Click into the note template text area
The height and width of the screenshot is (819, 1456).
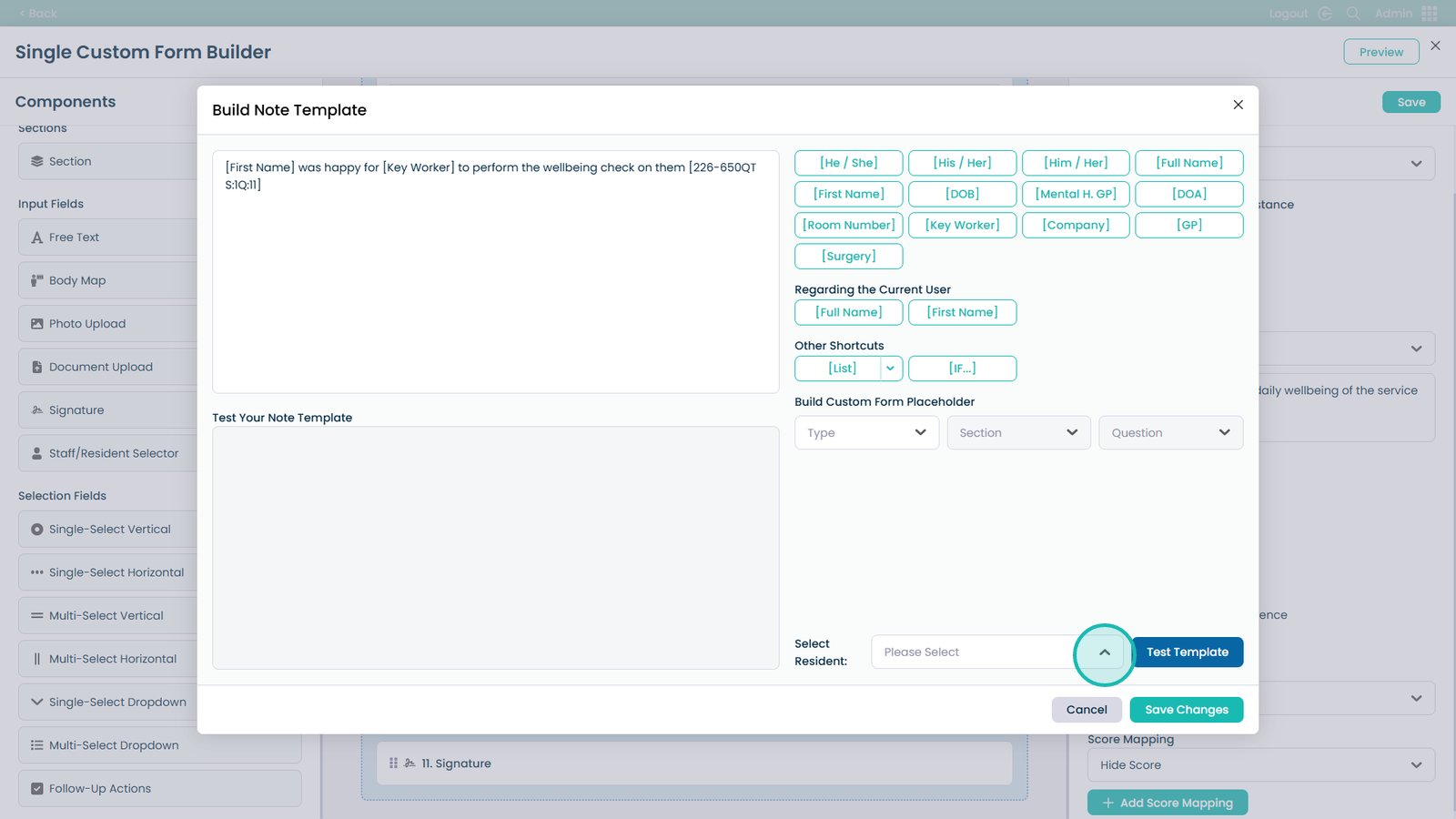[496, 272]
